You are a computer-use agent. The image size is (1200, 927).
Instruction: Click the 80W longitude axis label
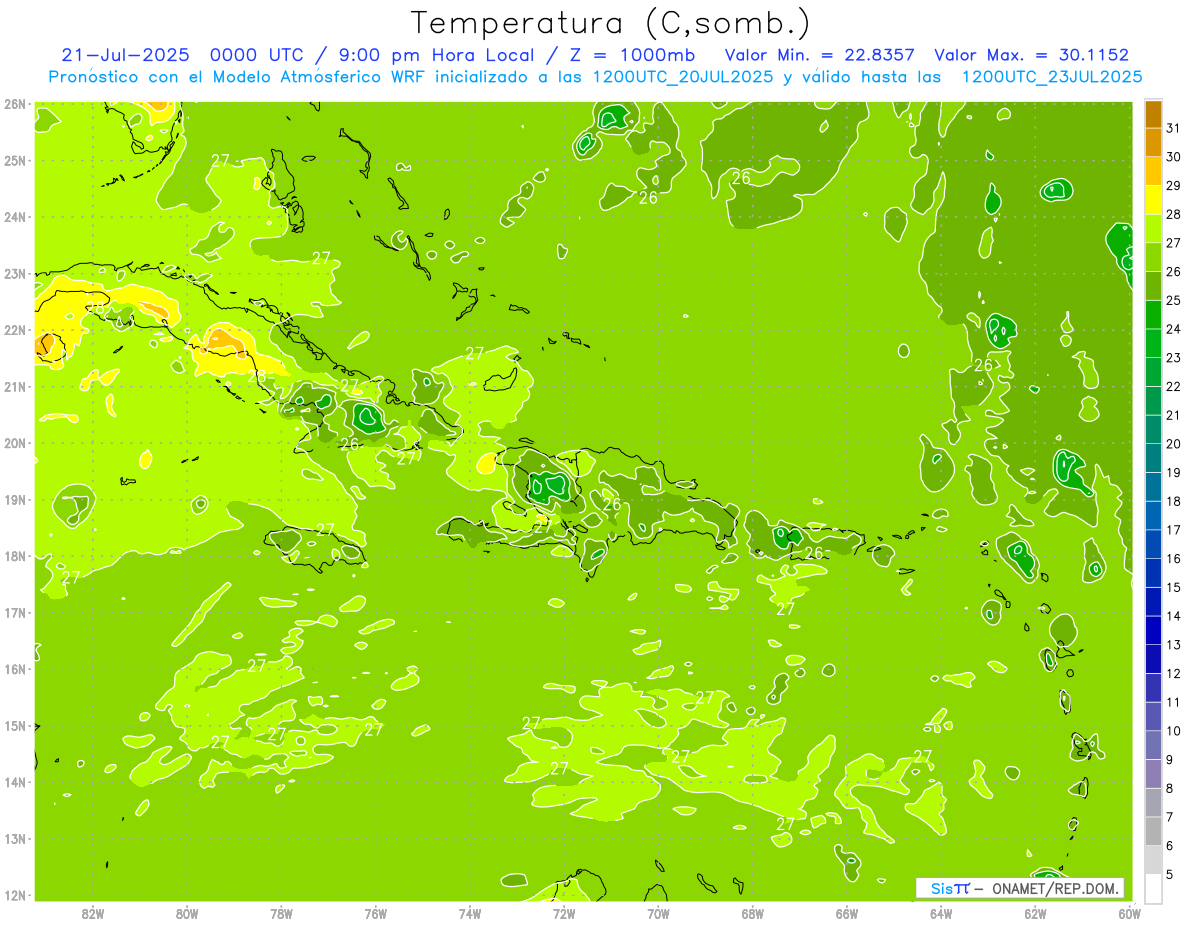[x=187, y=913]
